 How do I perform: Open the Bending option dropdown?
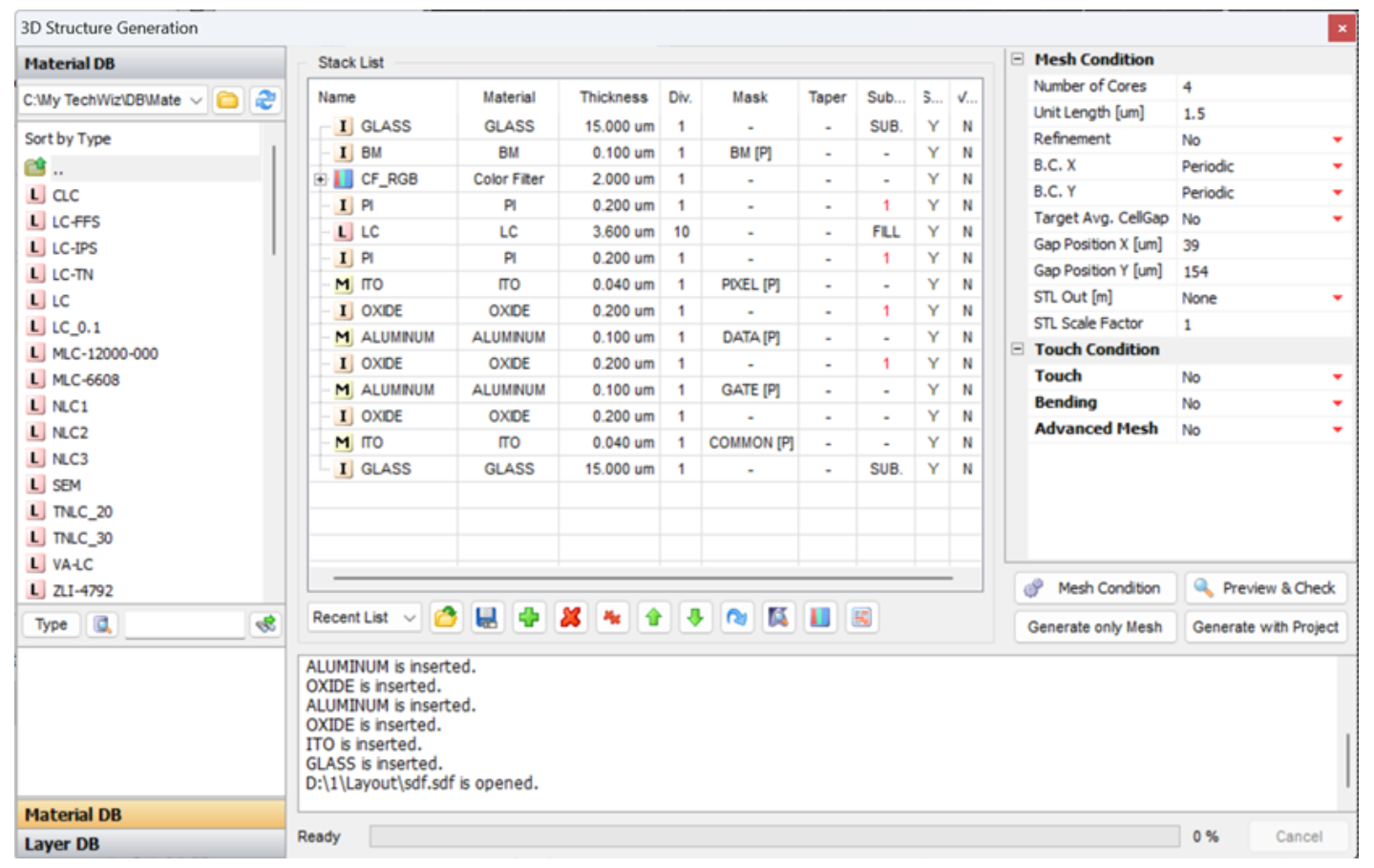click(x=1338, y=403)
